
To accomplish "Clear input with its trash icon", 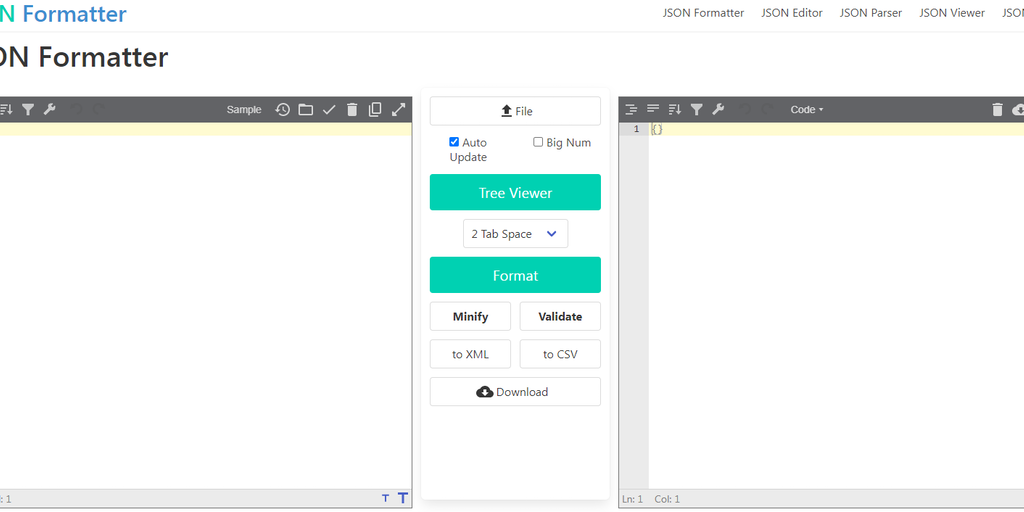I will pyautogui.click(x=352, y=110).
